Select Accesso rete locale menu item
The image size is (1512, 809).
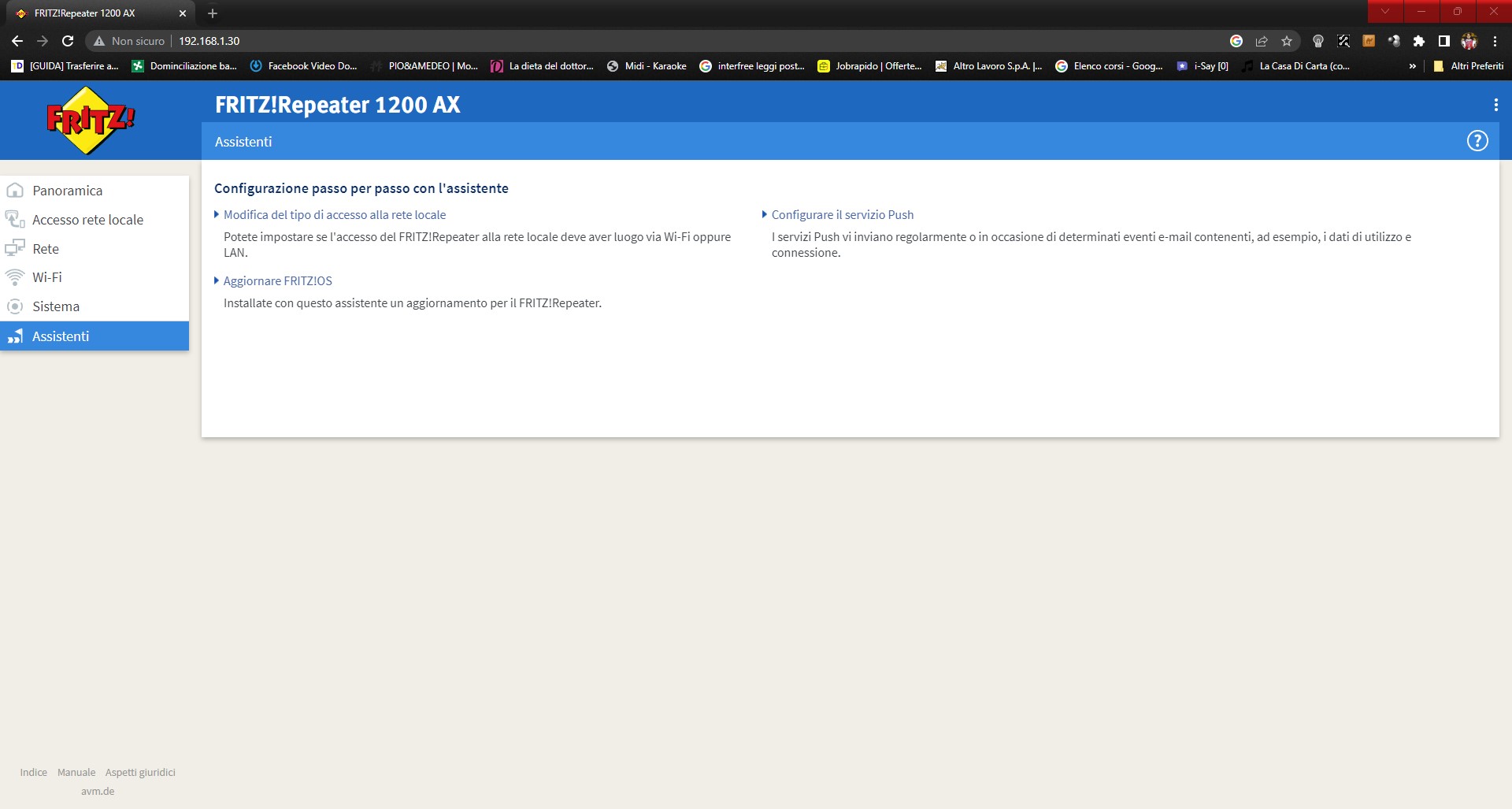94,220
